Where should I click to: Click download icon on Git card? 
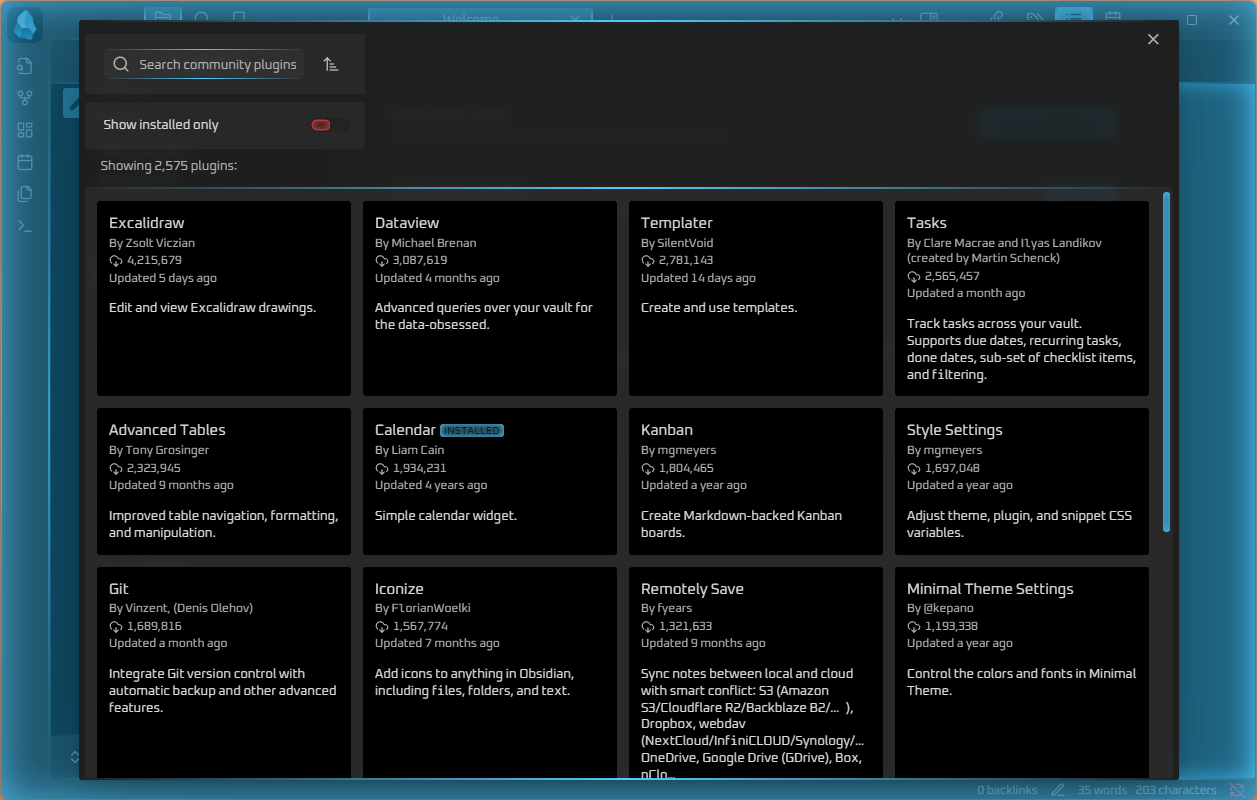[x=116, y=626]
